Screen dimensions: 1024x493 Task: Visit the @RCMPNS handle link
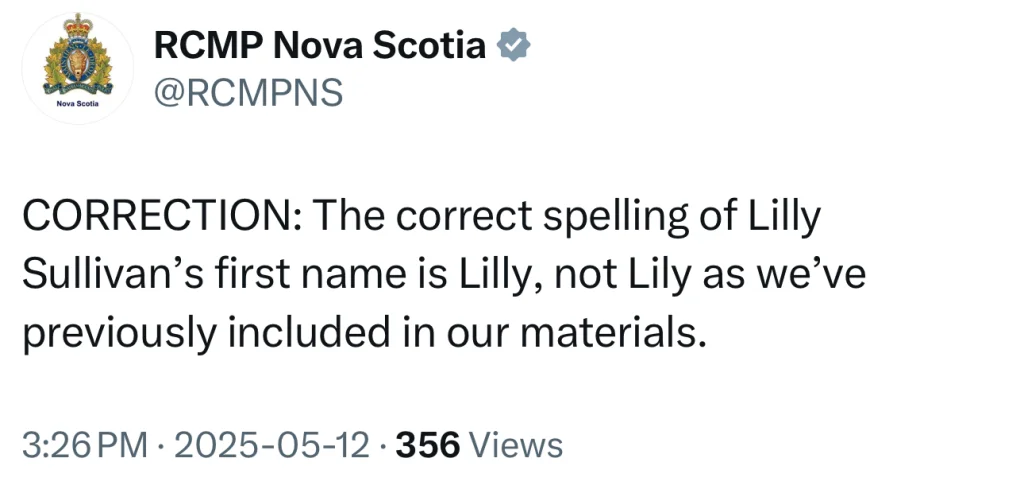coord(247,92)
